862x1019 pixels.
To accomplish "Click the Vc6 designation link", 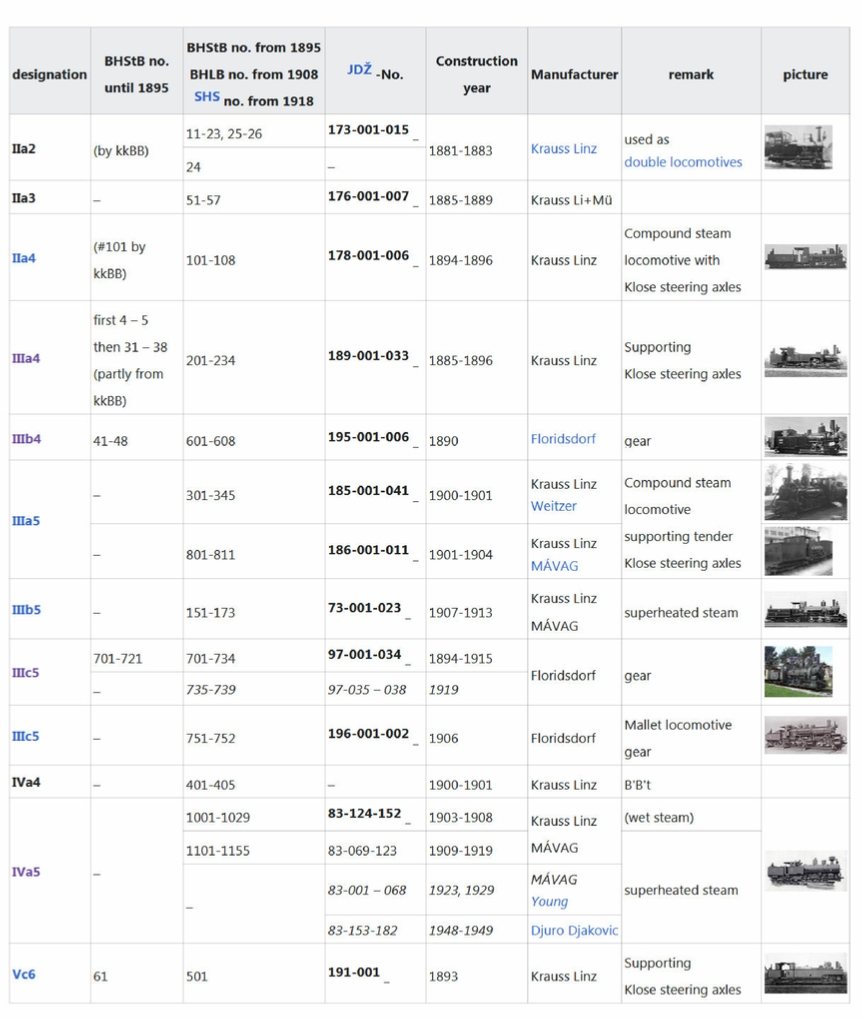I will (24, 974).
